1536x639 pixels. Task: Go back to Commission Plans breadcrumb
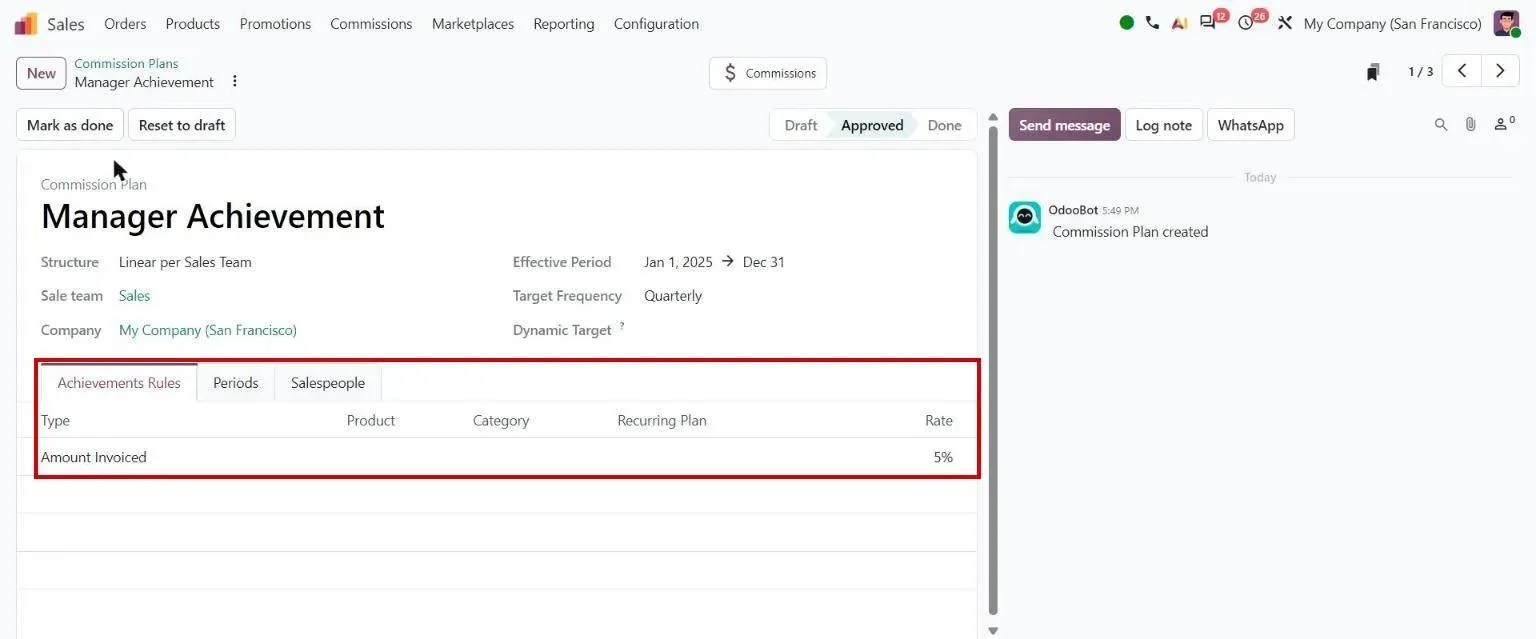(126, 63)
